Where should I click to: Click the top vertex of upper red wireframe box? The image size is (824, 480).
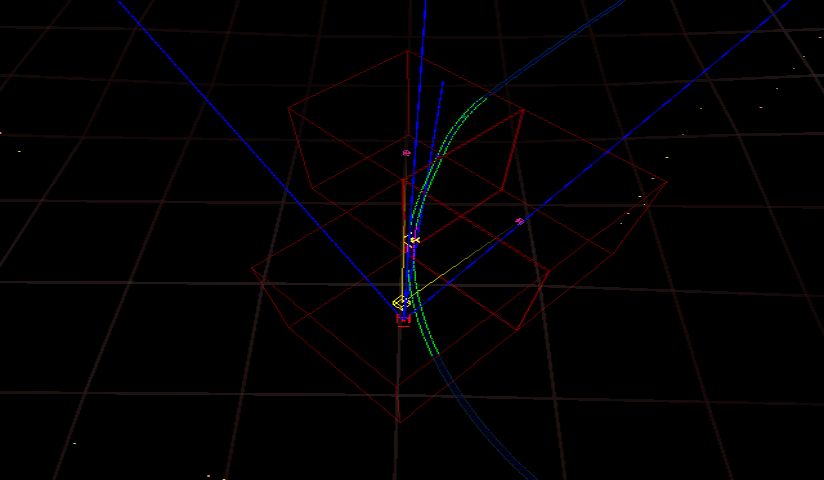click(407, 50)
